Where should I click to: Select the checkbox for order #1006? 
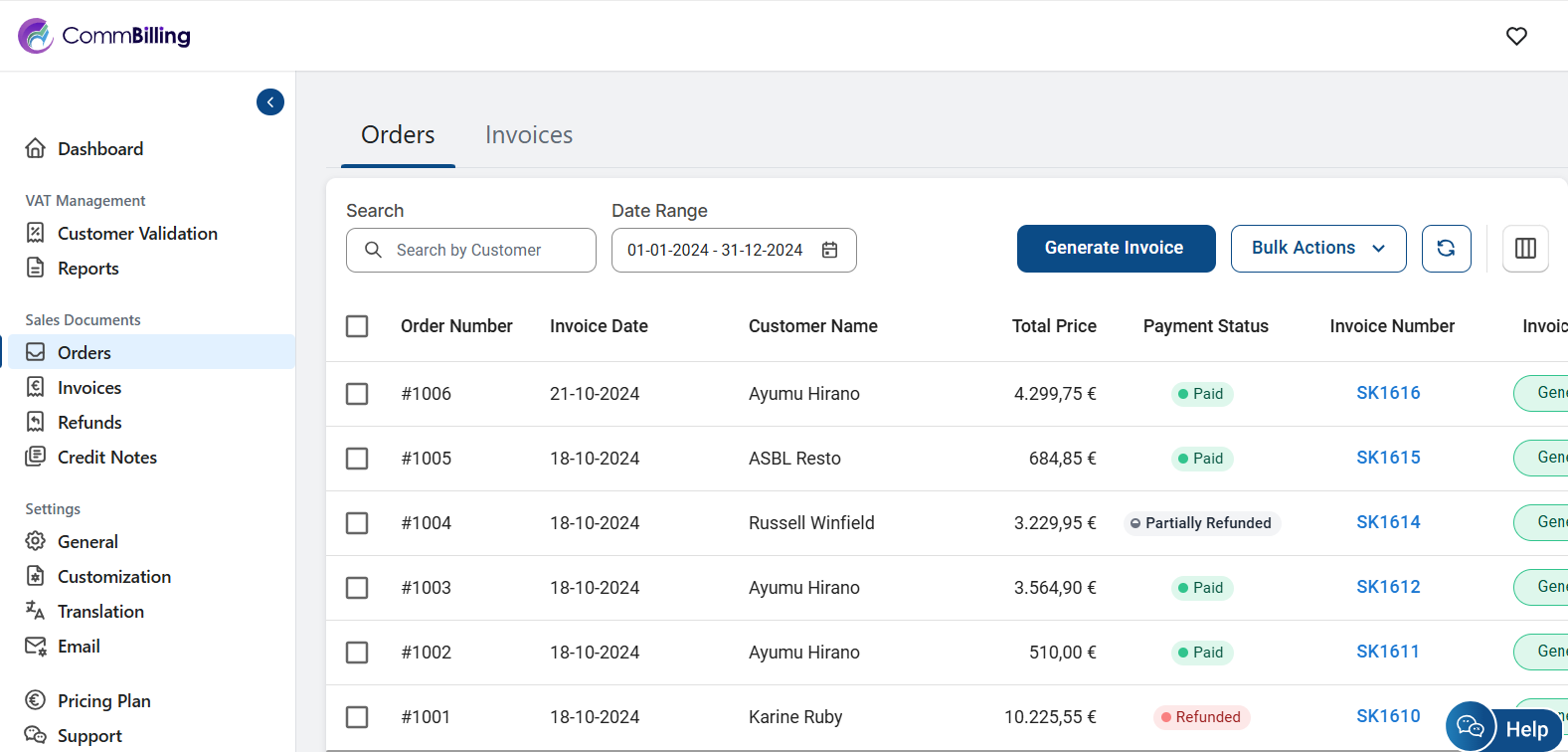tap(357, 394)
